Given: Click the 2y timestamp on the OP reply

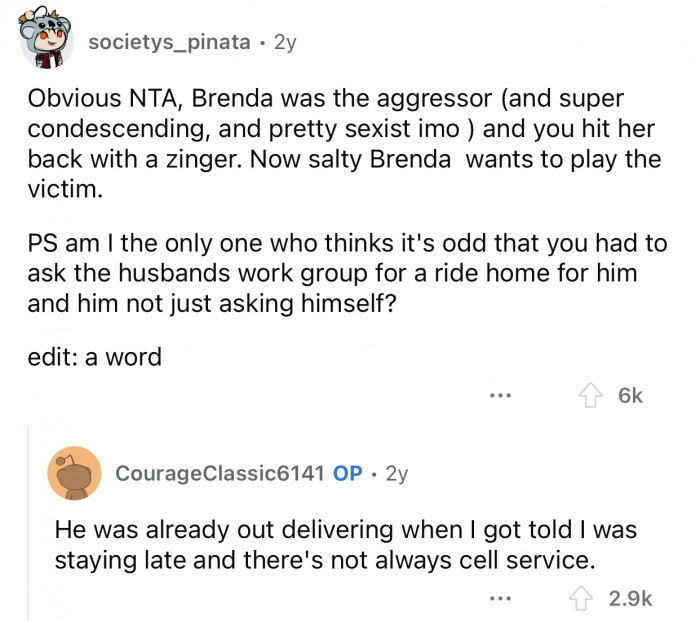Looking at the screenshot, I should click(397, 473).
